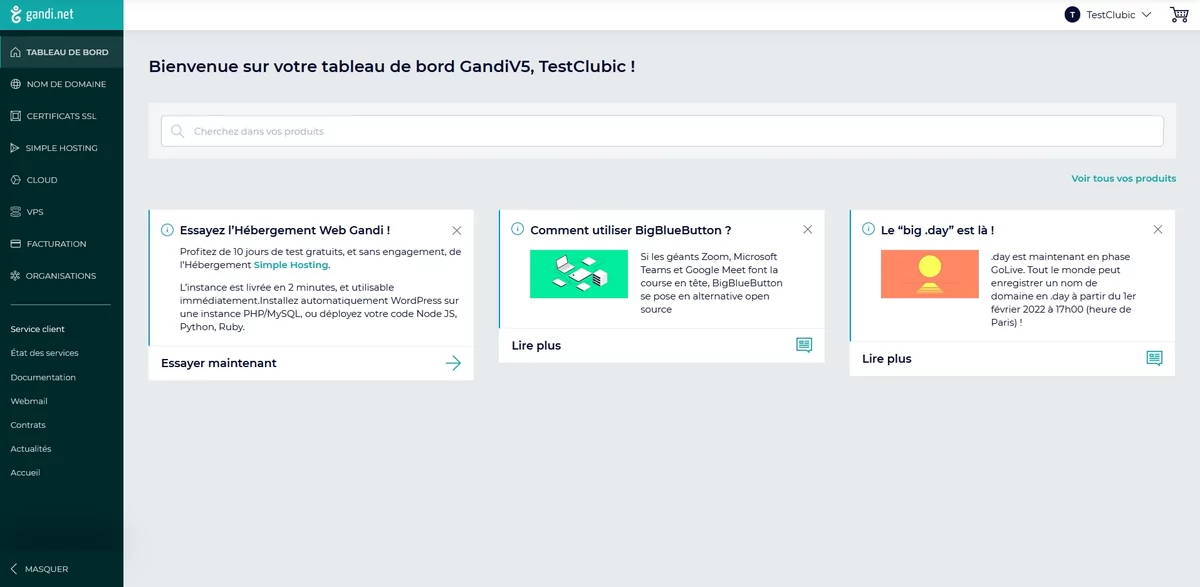Open Organisations menu item
The height and width of the screenshot is (587, 1200).
coord(61,276)
